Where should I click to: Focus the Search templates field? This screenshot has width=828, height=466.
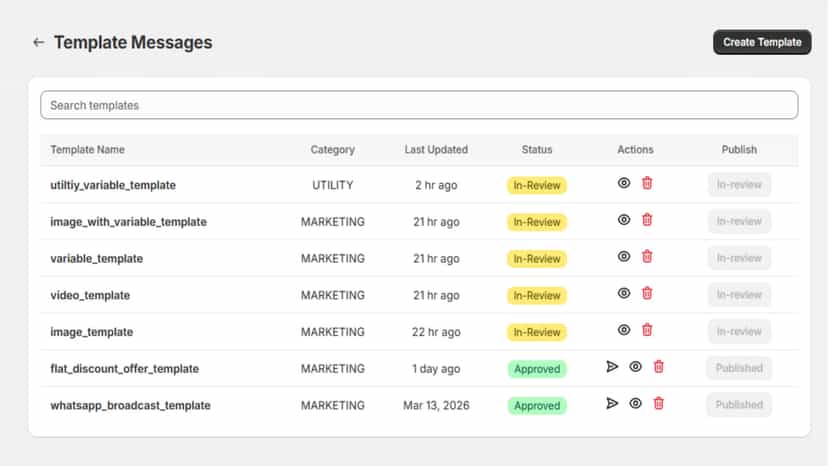419,105
